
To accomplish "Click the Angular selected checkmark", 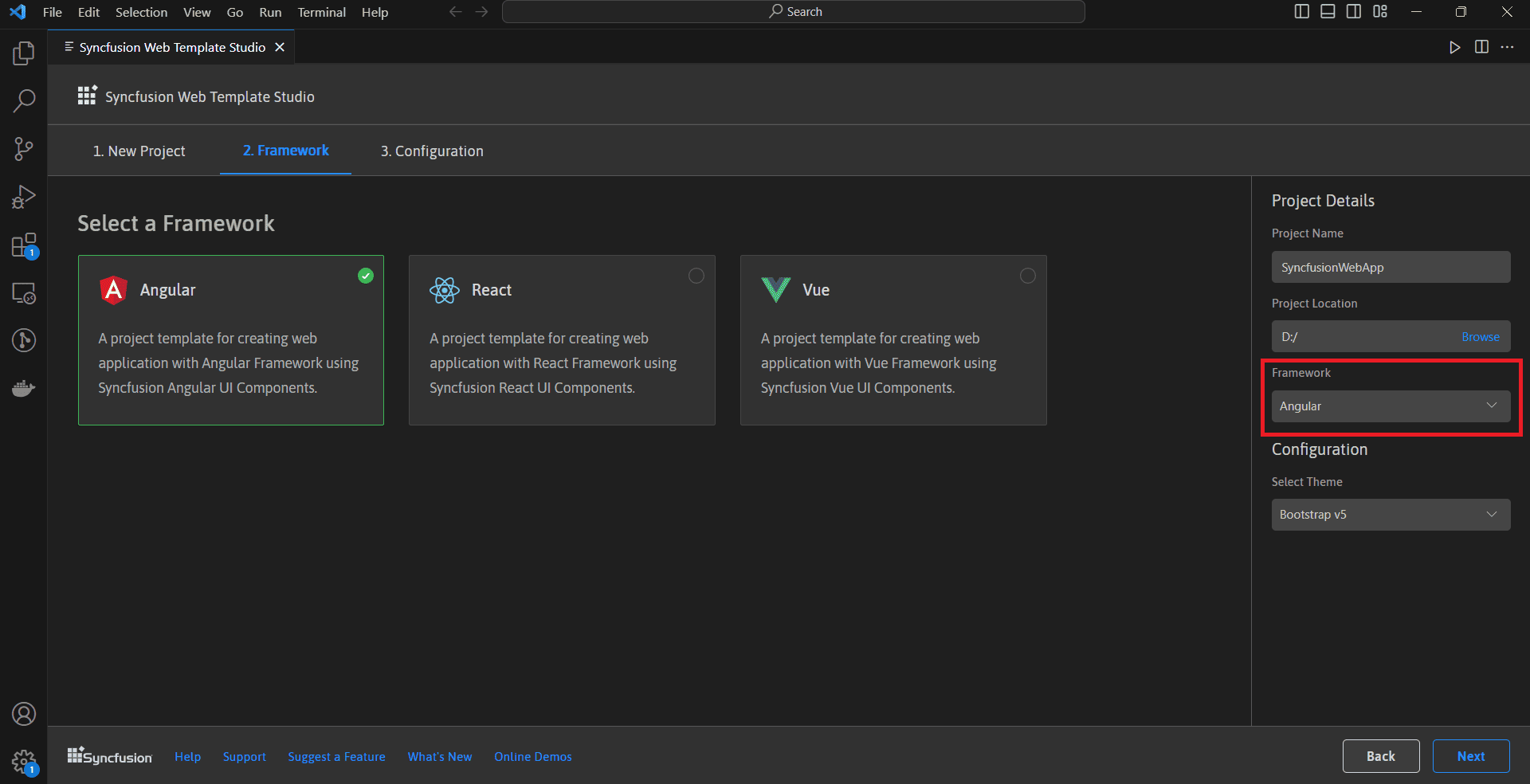I will pyautogui.click(x=366, y=276).
